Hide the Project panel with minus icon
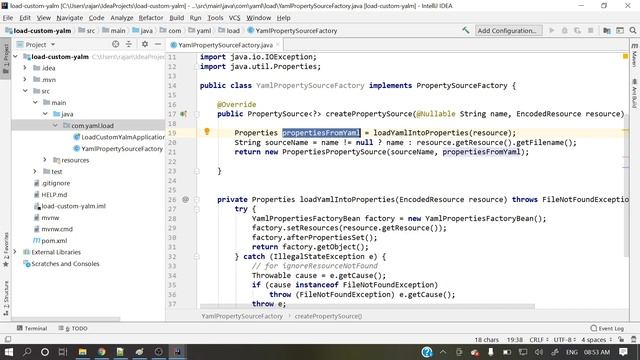This screenshot has height=360, width=640. (158, 44)
